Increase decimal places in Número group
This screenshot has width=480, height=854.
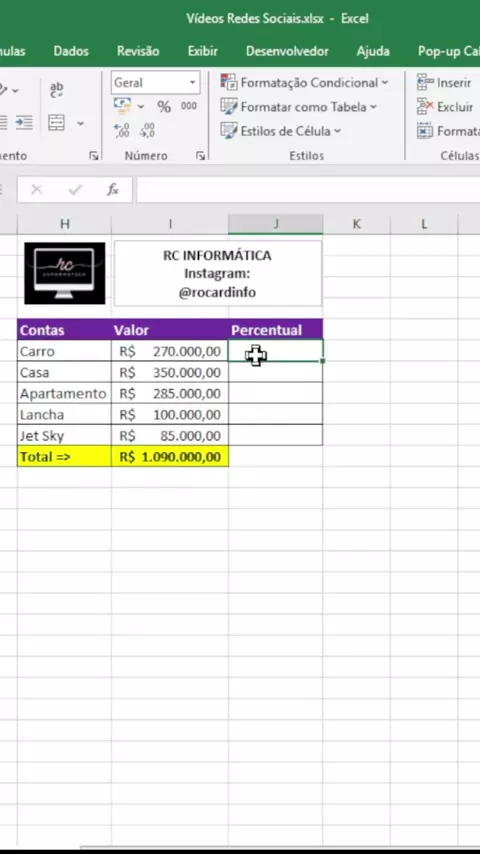click(x=122, y=130)
